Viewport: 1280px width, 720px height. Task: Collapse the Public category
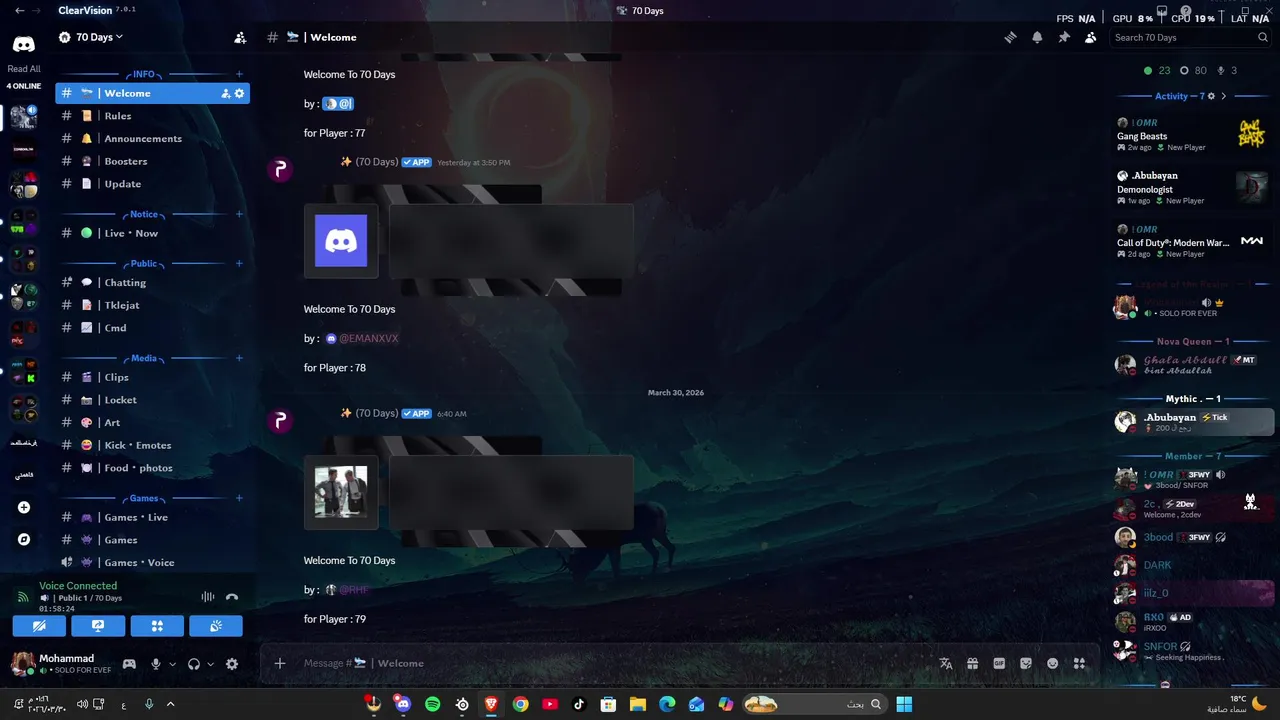click(144, 264)
